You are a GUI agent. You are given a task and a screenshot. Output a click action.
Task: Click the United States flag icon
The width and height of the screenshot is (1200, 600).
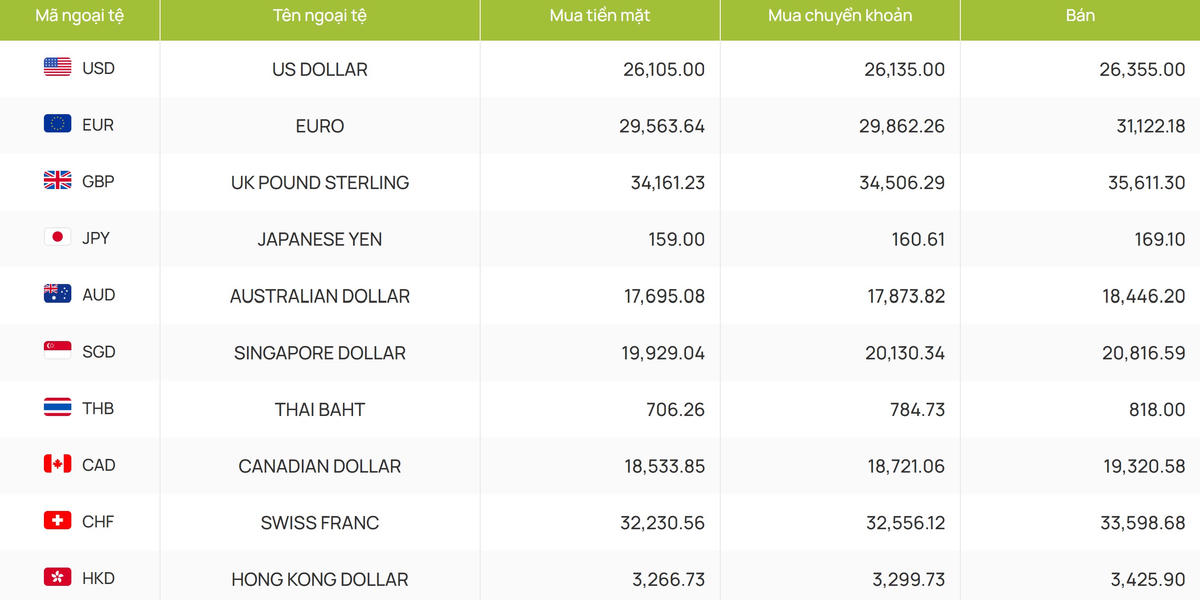click(x=57, y=67)
